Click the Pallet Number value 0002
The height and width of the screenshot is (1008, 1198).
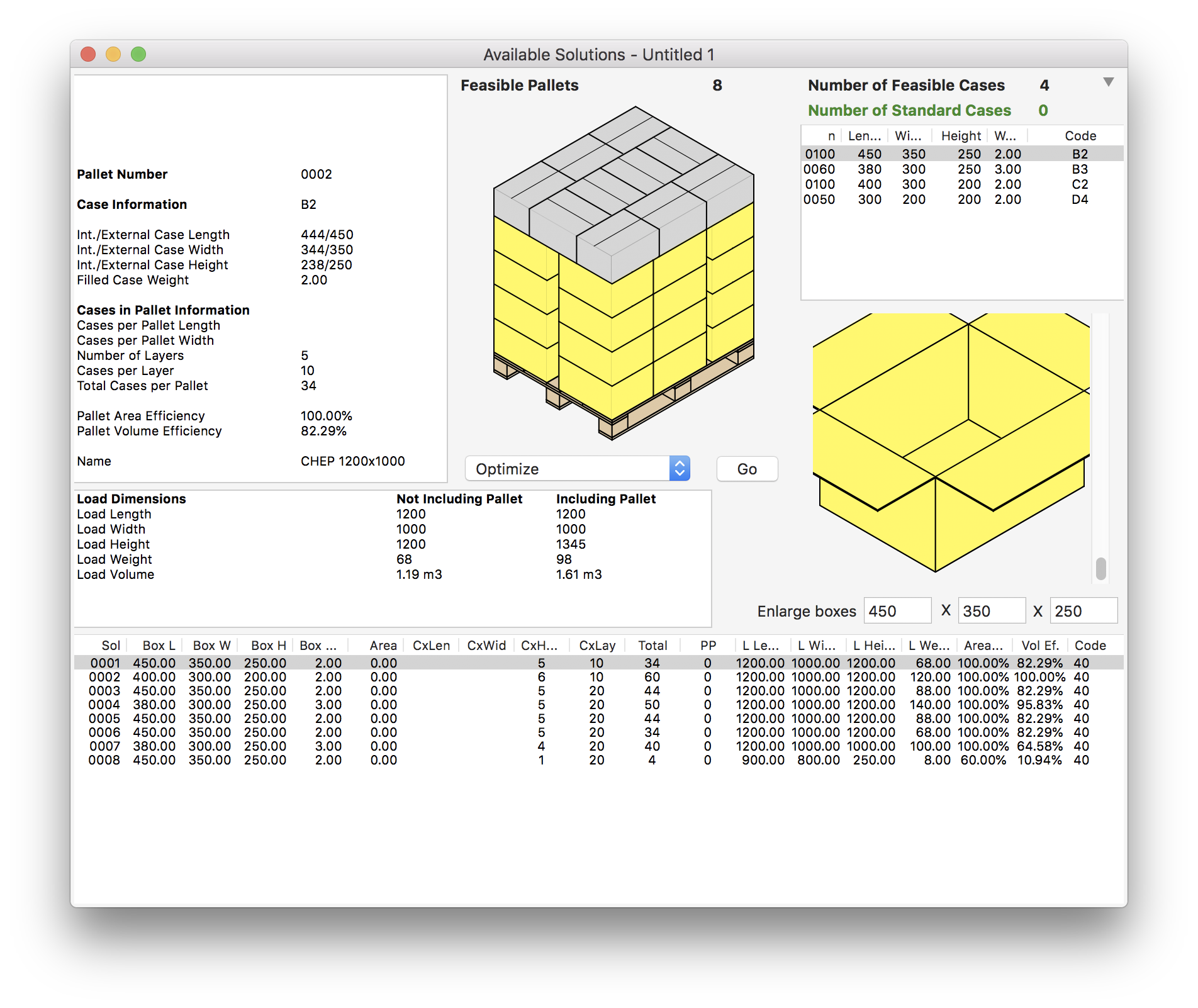pyautogui.click(x=316, y=174)
